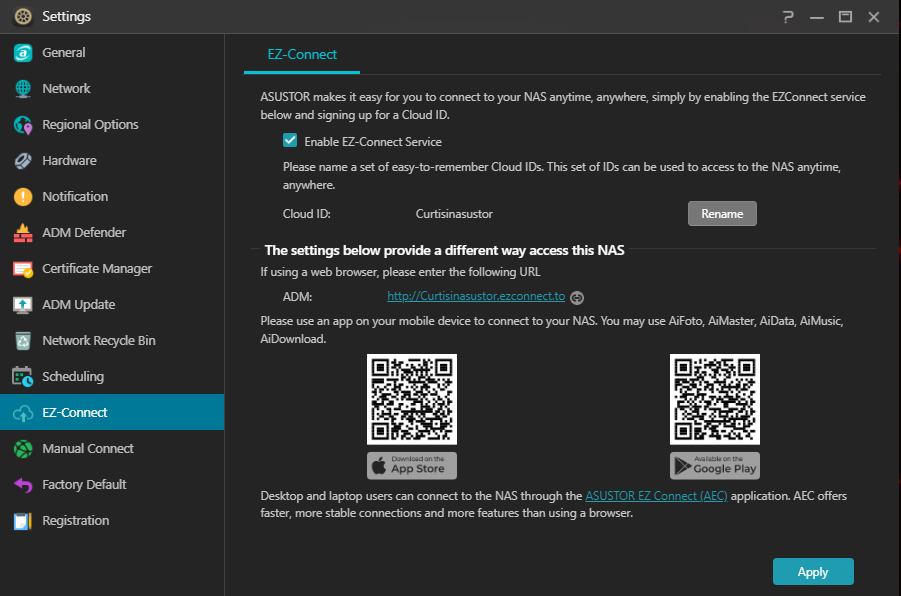Click the Cloud ID: label
901x596 pixels.
(x=306, y=214)
